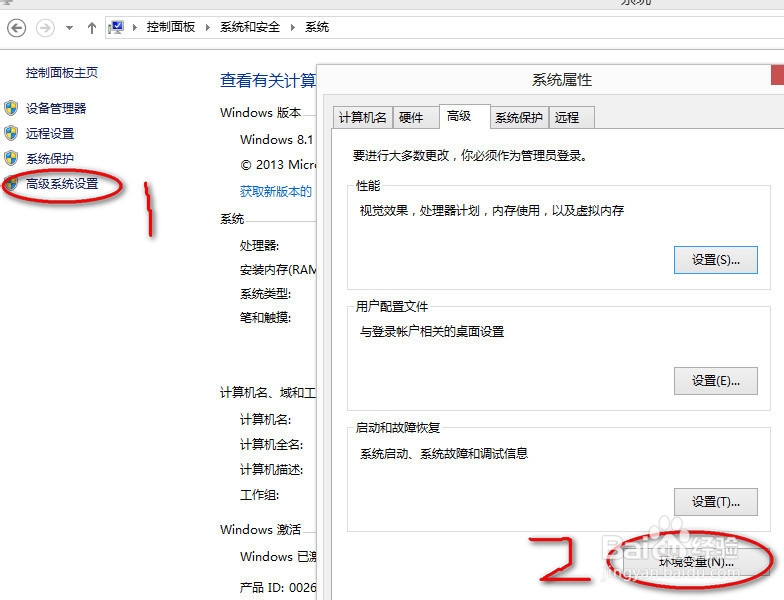This screenshot has width=784, height=600.
Task: Click 与登录帐户相关的桌面设置 text
Action: coord(432,332)
